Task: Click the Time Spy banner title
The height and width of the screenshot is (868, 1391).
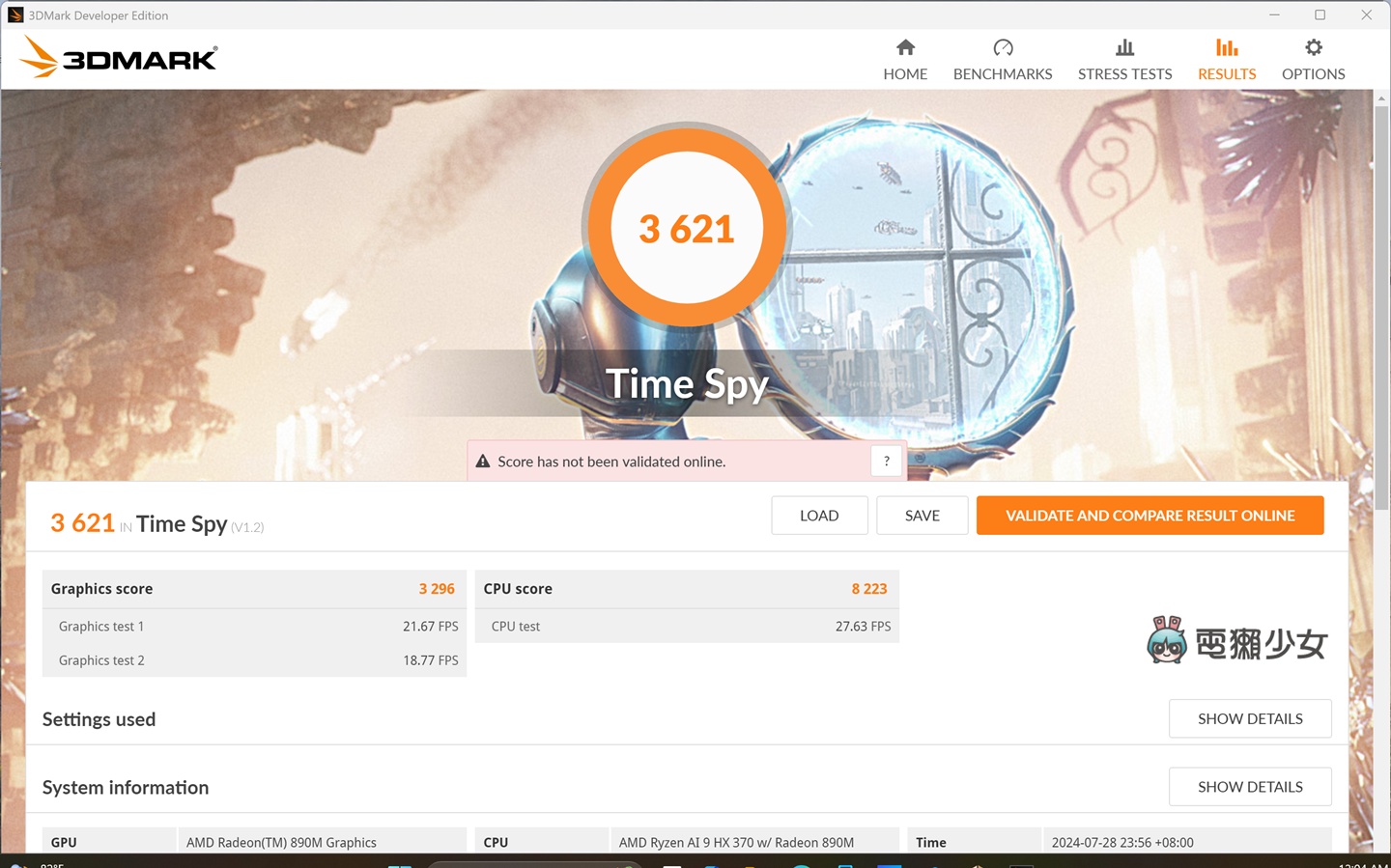Action: click(x=687, y=384)
